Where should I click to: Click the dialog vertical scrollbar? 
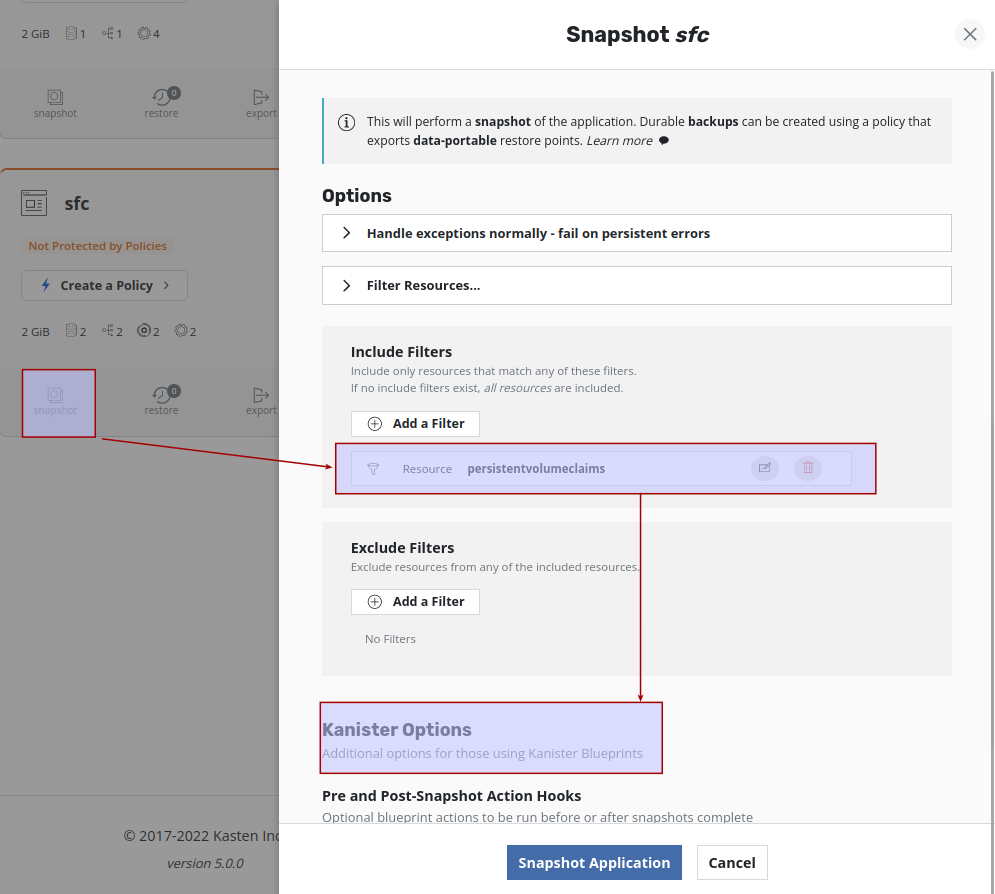[x=991, y=444]
